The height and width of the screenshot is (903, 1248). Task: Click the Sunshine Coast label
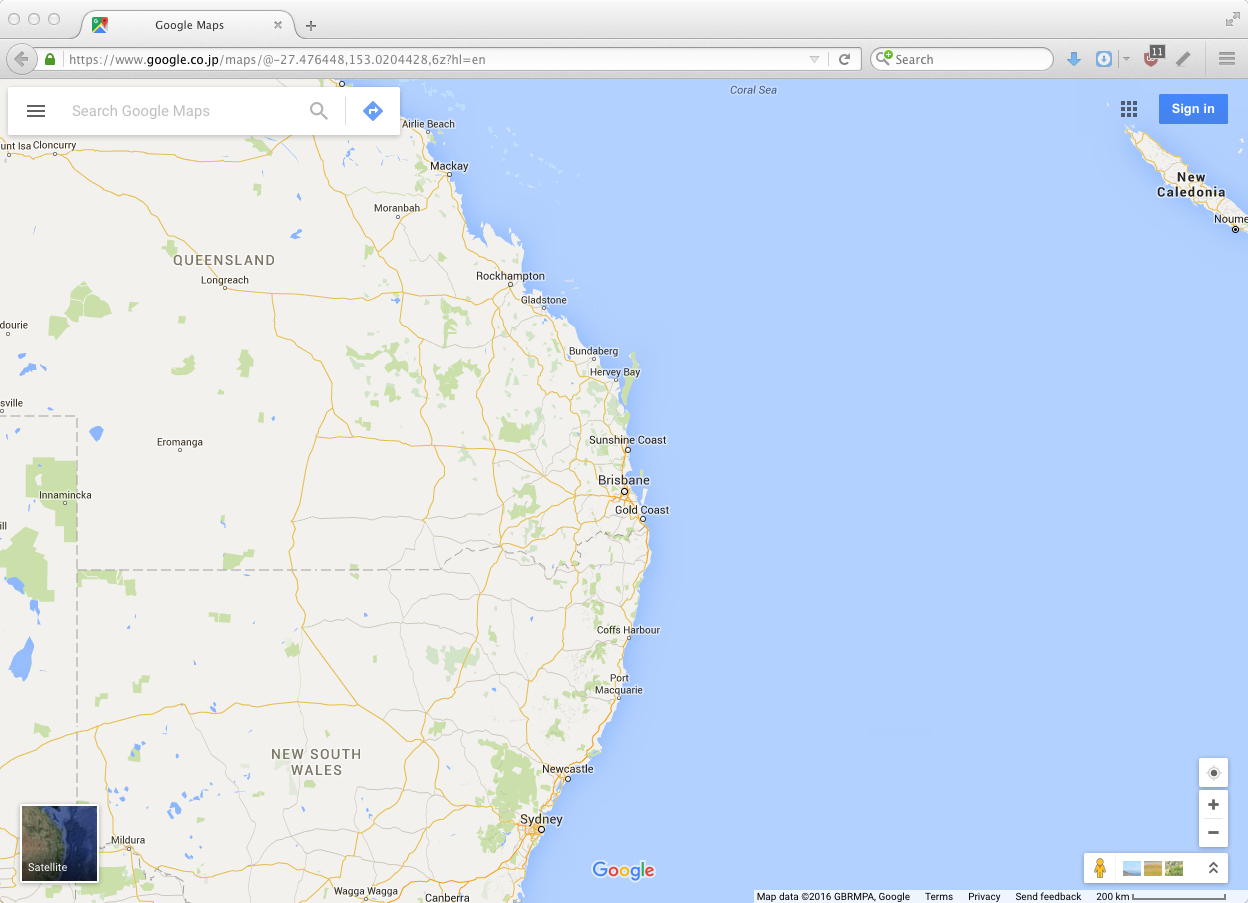pos(627,440)
